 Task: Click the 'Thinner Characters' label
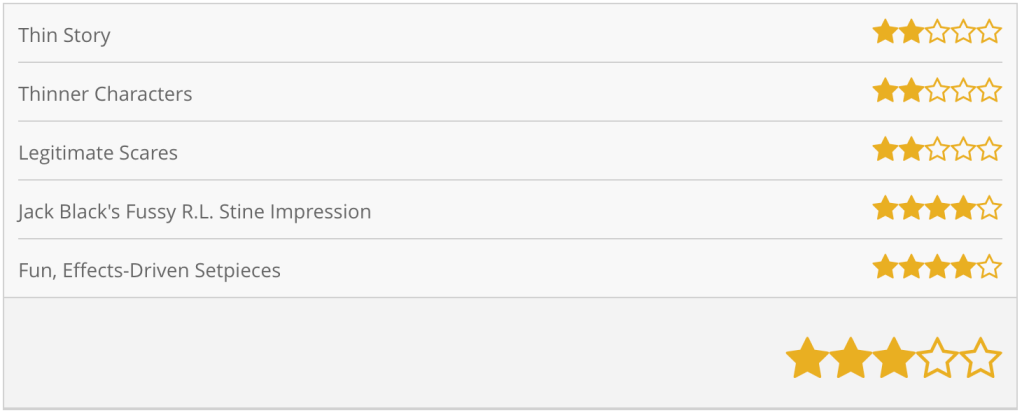click(105, 95)
